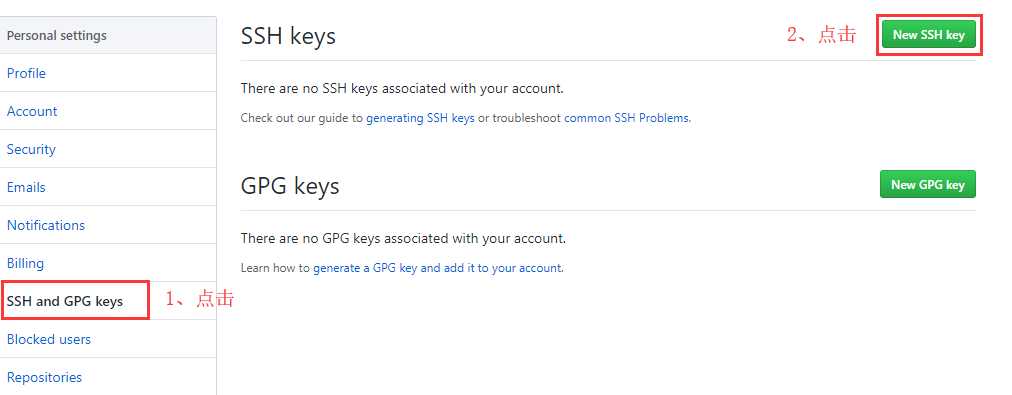Click the green New SSH key button
Screen dimensions: 1012x395
coord(928,35)
